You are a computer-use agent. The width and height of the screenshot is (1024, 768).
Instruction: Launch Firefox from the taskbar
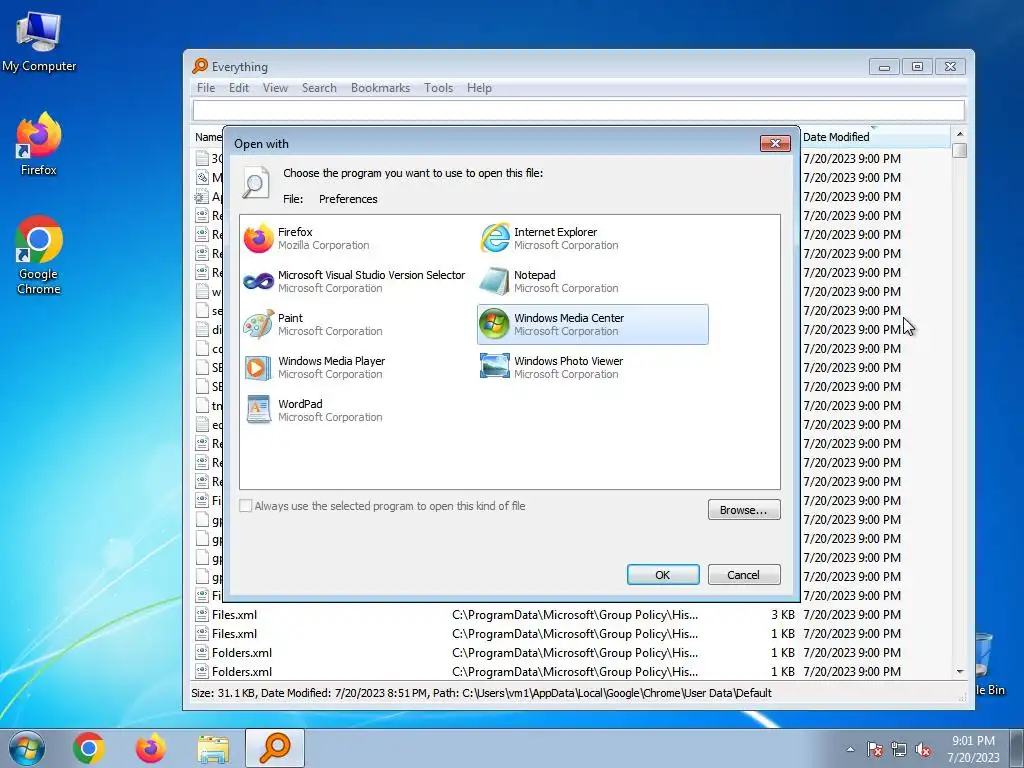[151, 748]
